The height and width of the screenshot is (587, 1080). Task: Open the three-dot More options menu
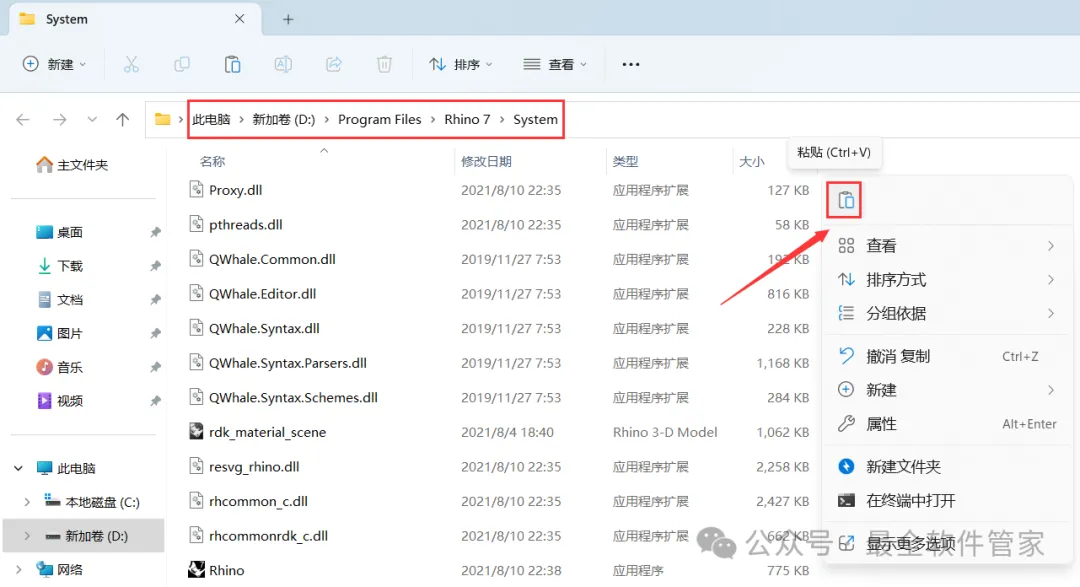click(x=631, y=64)
